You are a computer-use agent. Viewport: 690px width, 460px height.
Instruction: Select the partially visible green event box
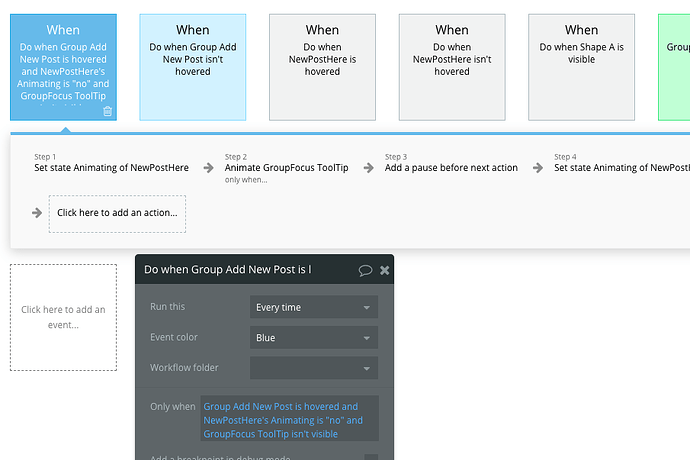[675, 67]
